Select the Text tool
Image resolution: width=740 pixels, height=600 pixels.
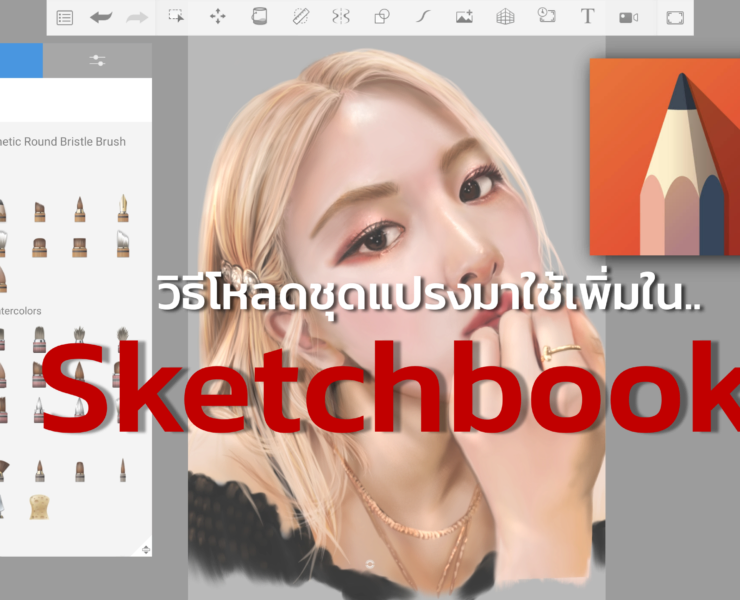tap(588, 17)
